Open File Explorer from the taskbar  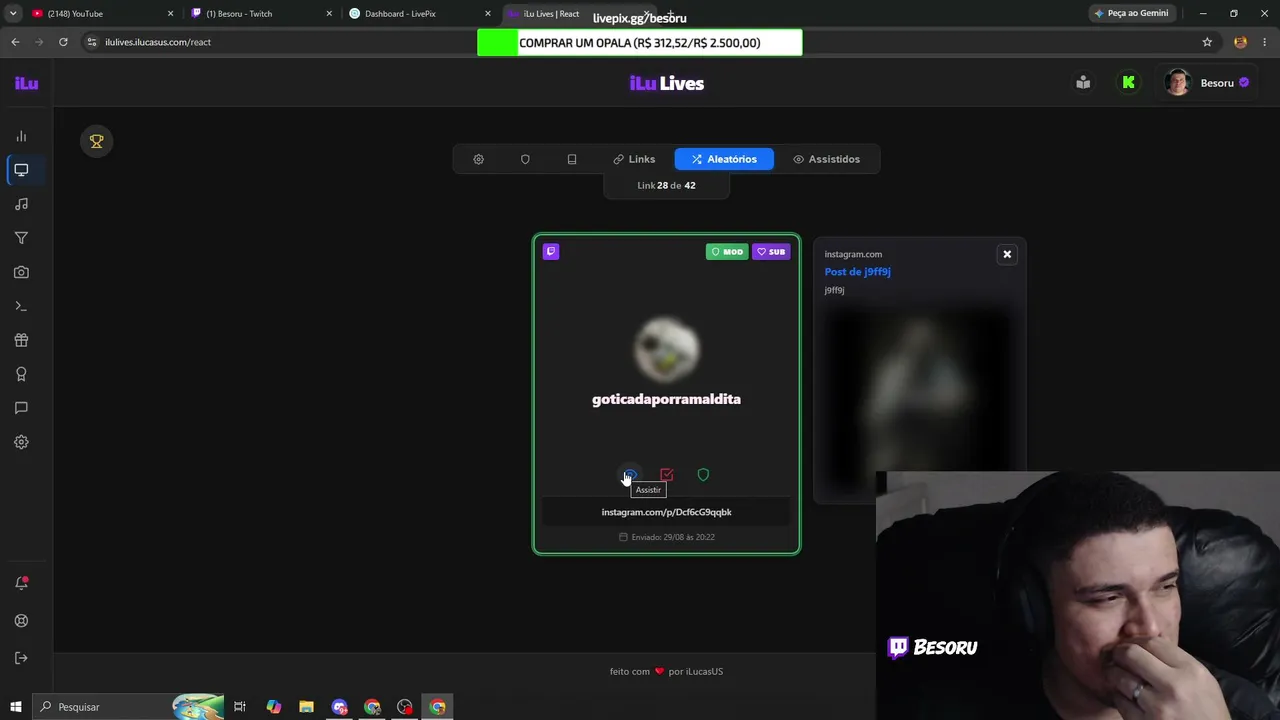coord(306,707)
